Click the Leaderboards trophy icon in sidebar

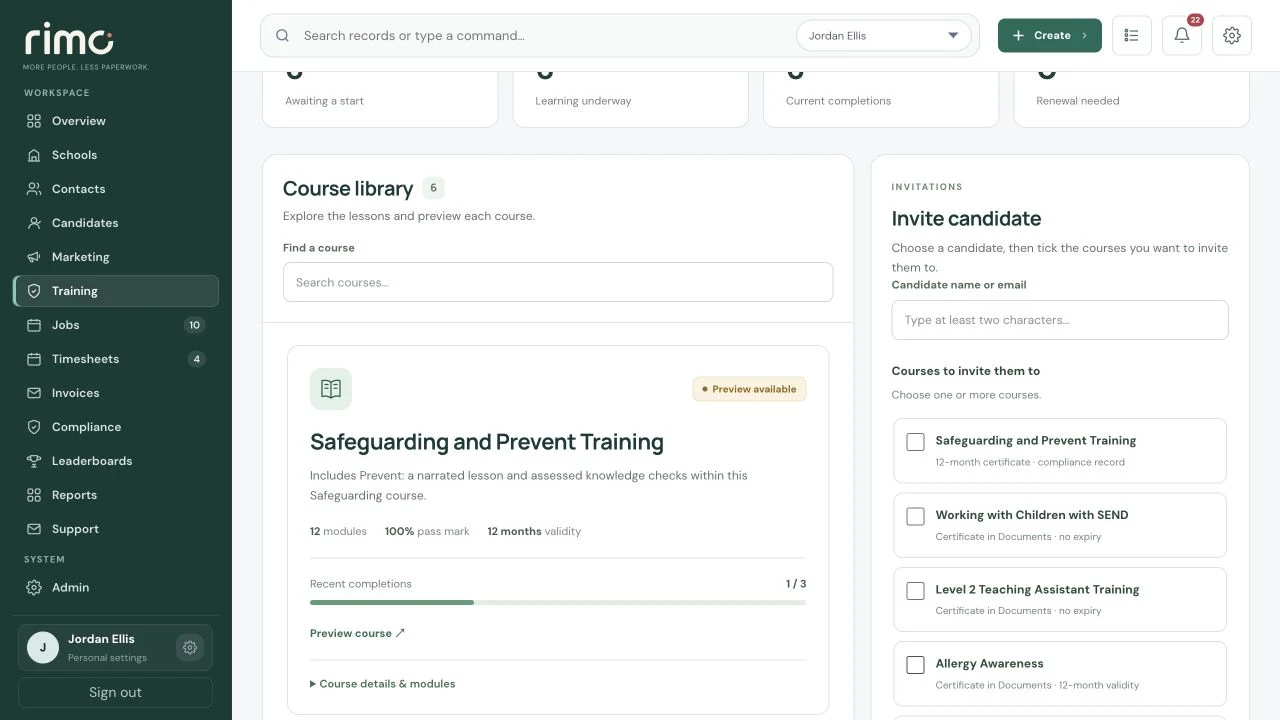point(34,461)
